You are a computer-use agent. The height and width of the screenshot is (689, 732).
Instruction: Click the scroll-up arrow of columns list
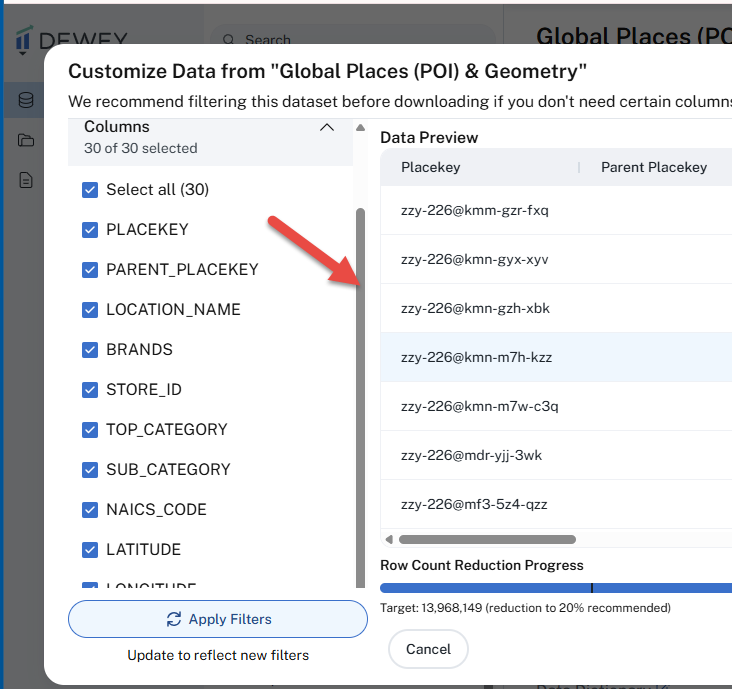coord(360,128)
